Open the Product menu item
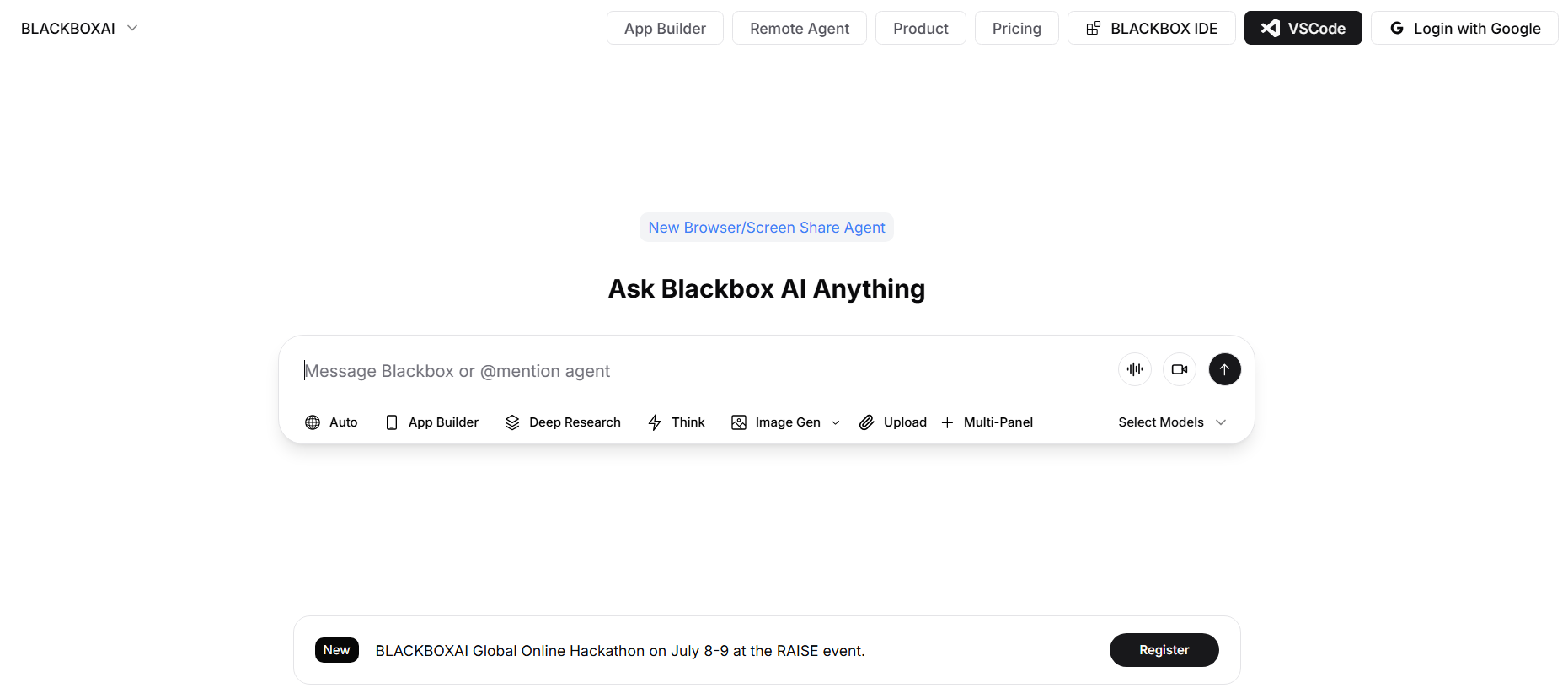1568x688 pixels. [x=920, y=29]
